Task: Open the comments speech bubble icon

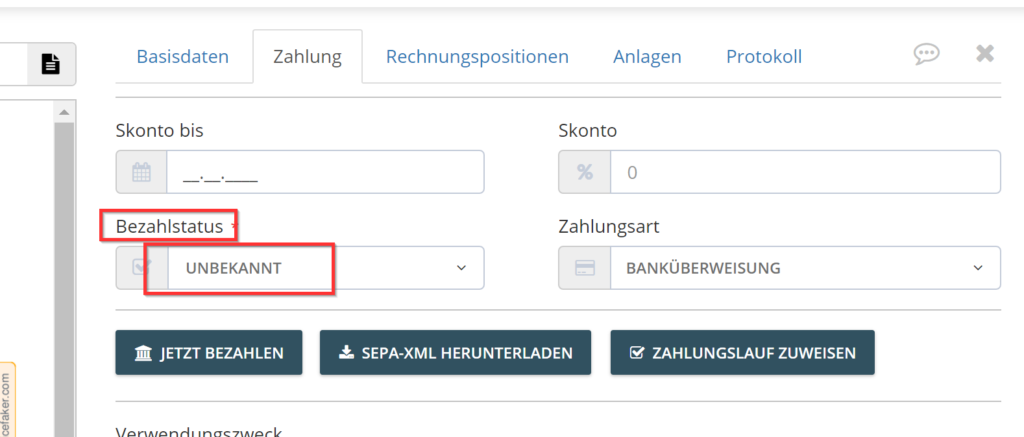Action: 927,54
